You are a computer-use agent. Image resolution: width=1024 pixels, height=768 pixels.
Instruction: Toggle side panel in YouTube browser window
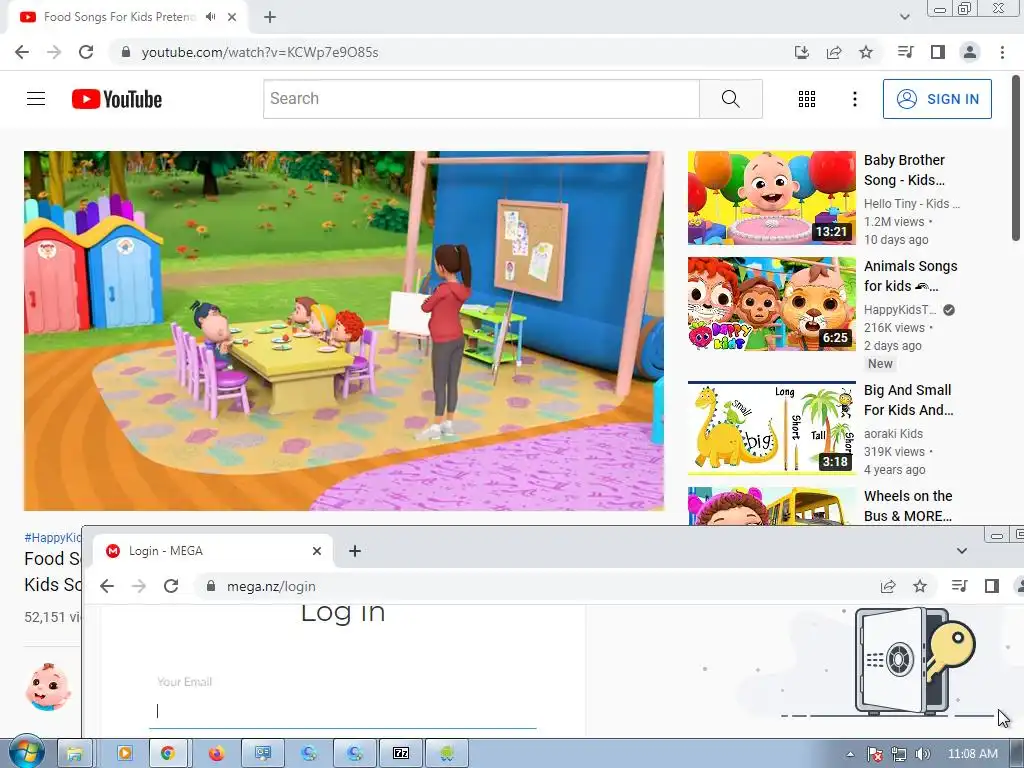[x=938, y=52]
